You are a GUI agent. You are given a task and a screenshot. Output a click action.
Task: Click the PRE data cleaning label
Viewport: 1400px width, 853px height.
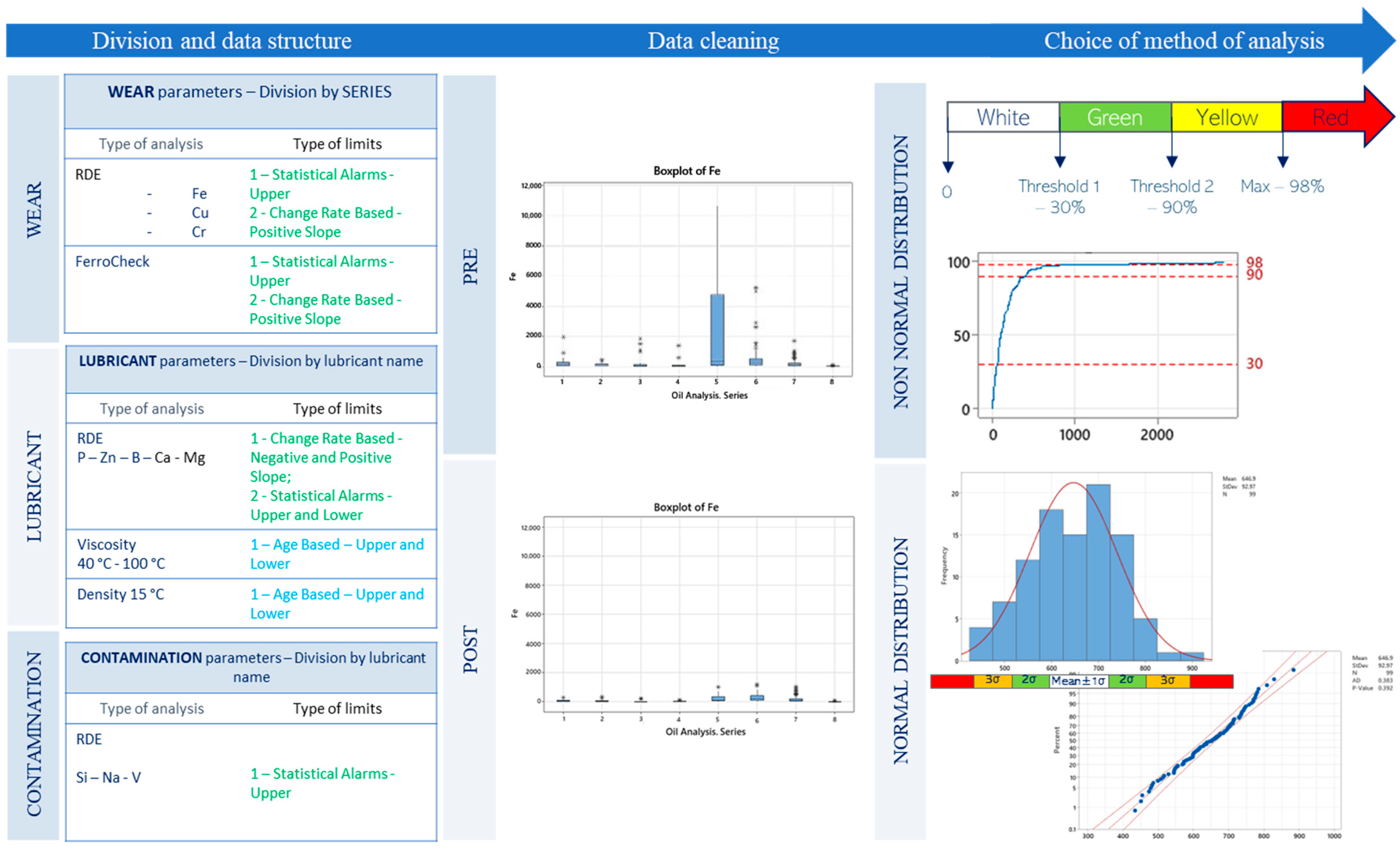click(x=470, y=266)
